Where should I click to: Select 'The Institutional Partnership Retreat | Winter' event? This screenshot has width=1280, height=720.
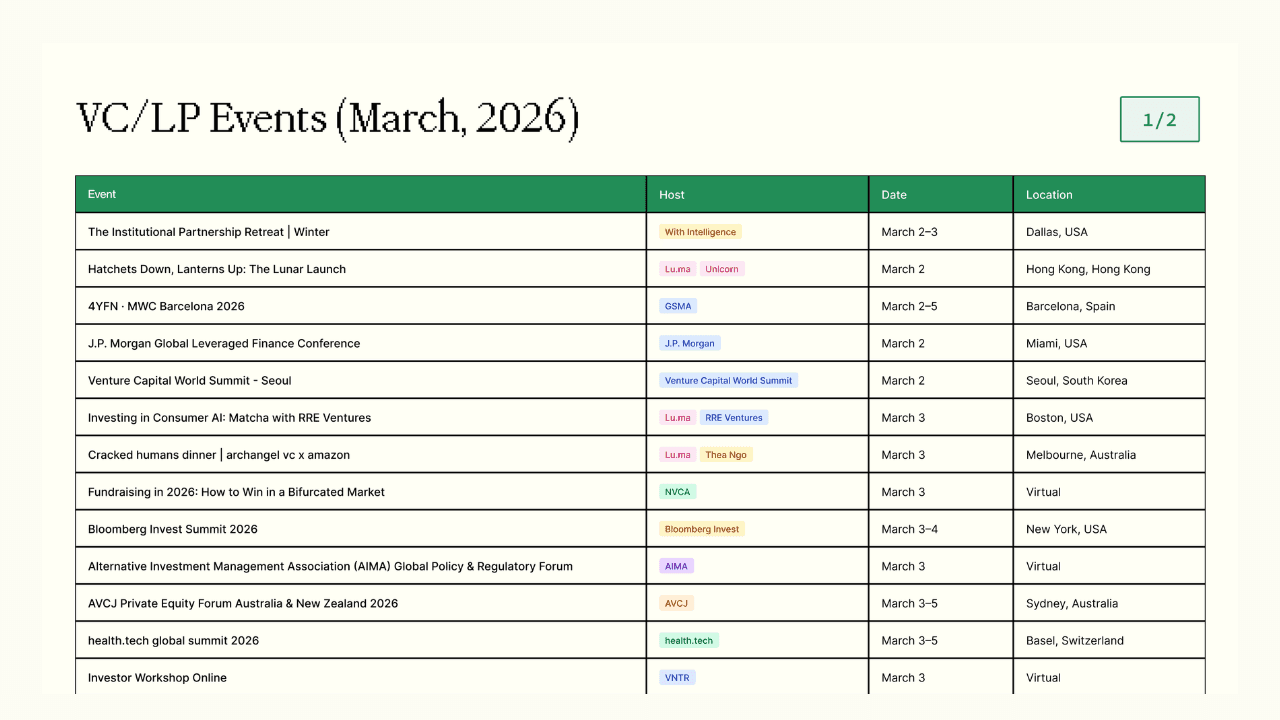point(209,232)
